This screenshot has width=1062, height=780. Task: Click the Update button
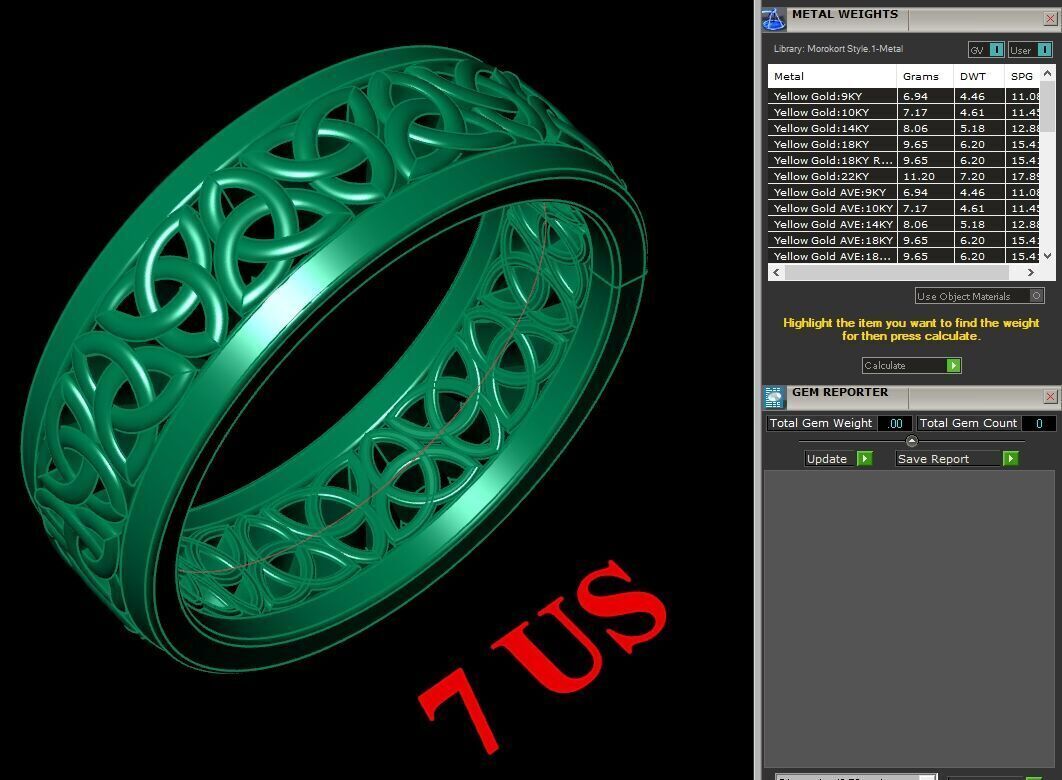pyautogui.click(x=838, y=458)
